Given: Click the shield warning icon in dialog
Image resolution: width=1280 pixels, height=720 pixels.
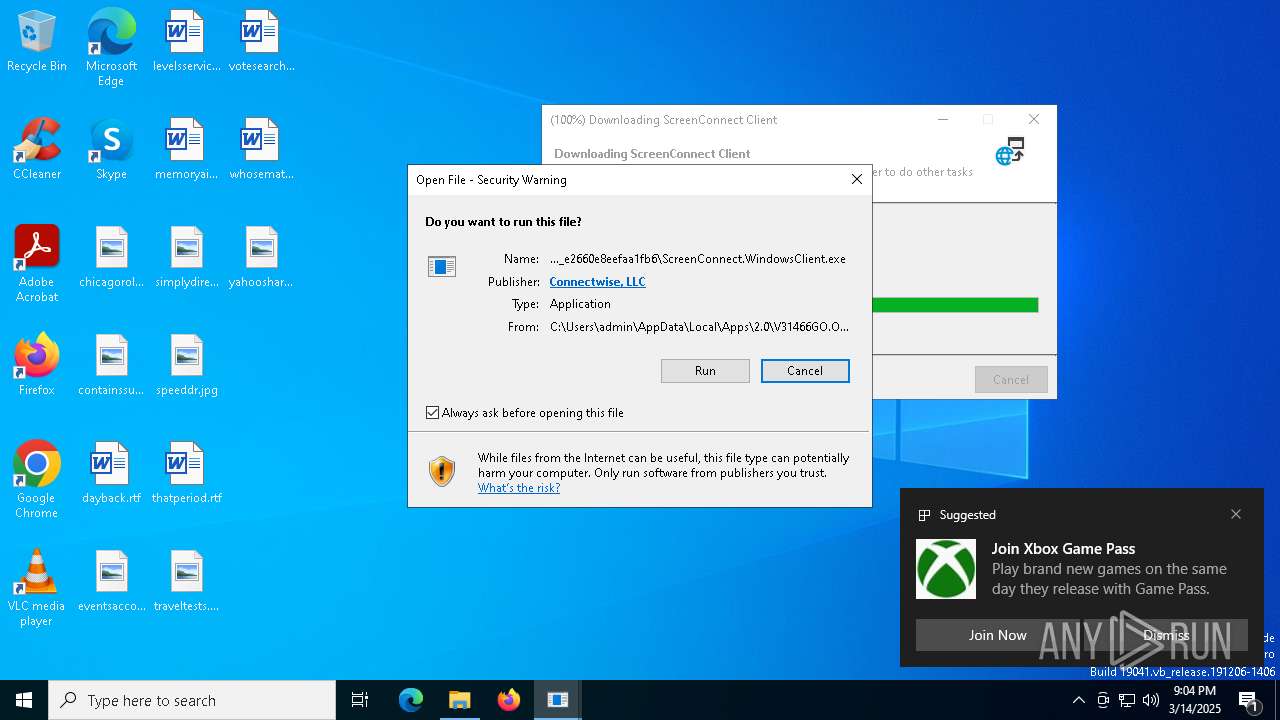Looking at the screenshot, I should tap(442, 471).
